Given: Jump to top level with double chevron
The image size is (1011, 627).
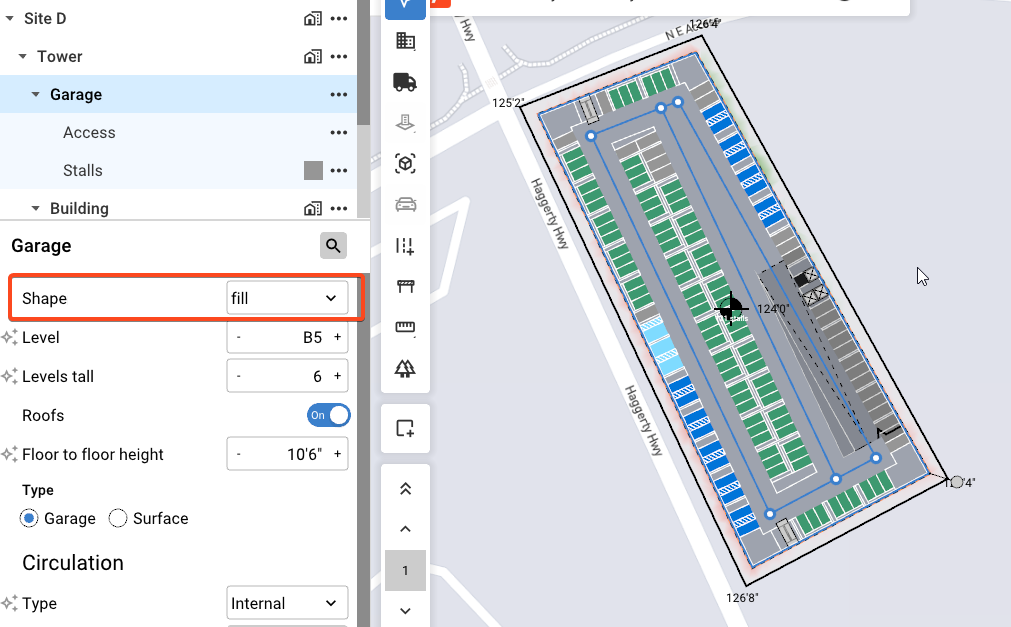Looking at the screenshot, I should click(x=405, y=489).
